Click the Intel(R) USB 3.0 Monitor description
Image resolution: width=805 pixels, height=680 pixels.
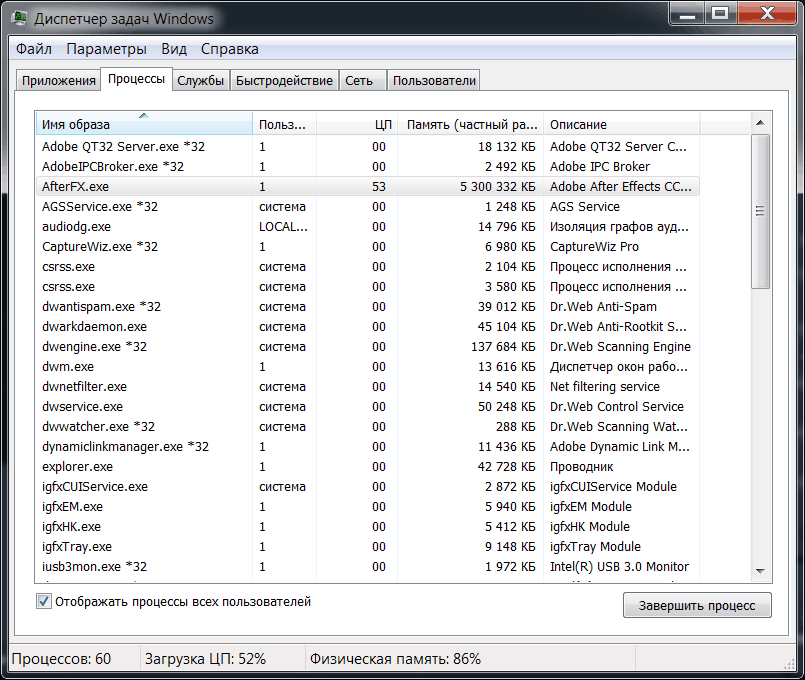pyautogui.click(x=619, y=567)
